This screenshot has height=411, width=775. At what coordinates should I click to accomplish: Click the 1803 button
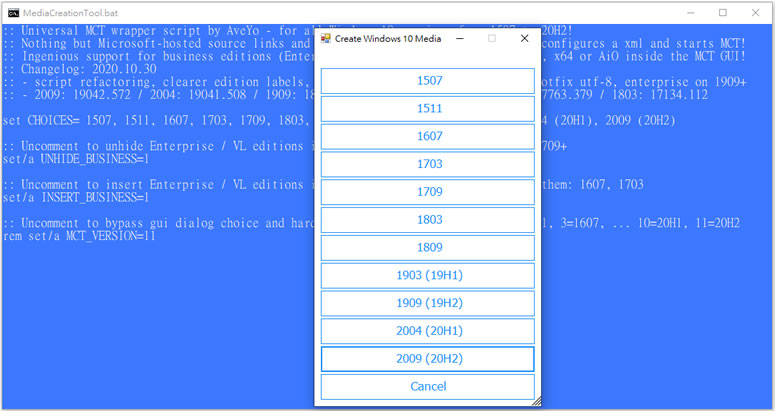[428, 220]
